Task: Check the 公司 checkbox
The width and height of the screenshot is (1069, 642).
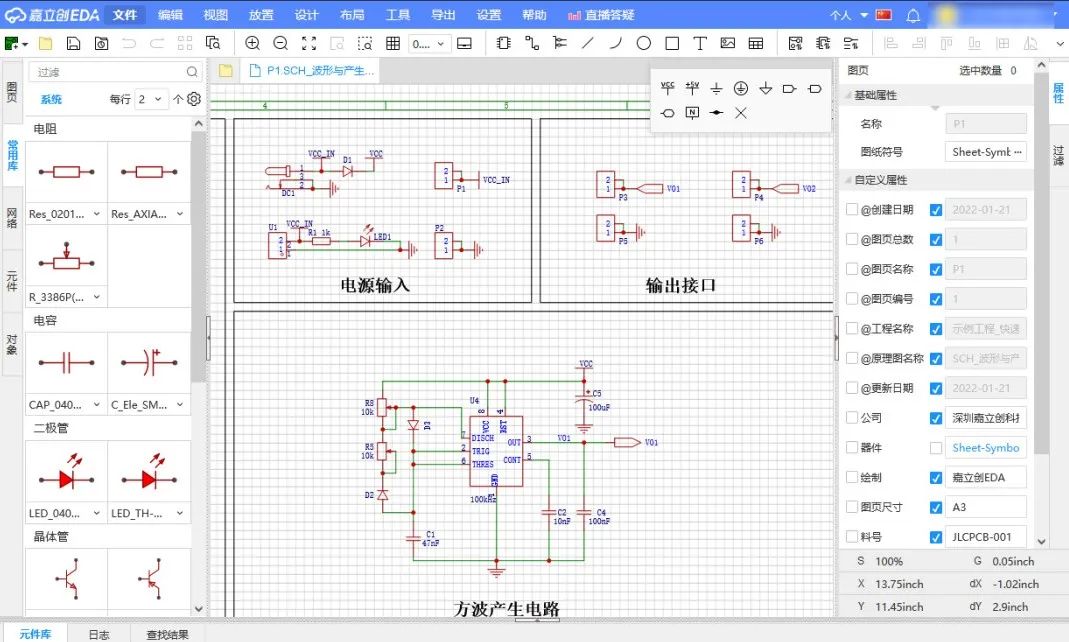Action: 852,418
